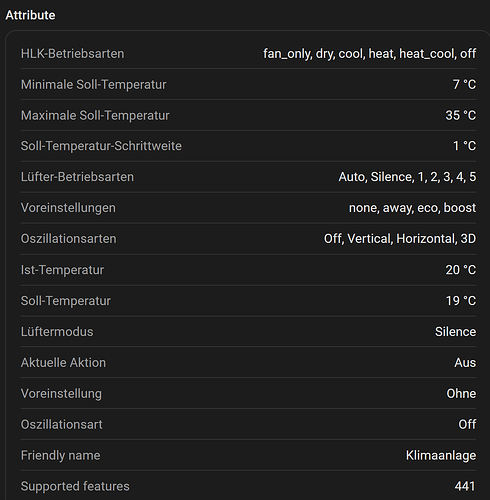Select the HLK-Betriebsarten attribute row

pos(248,54)
